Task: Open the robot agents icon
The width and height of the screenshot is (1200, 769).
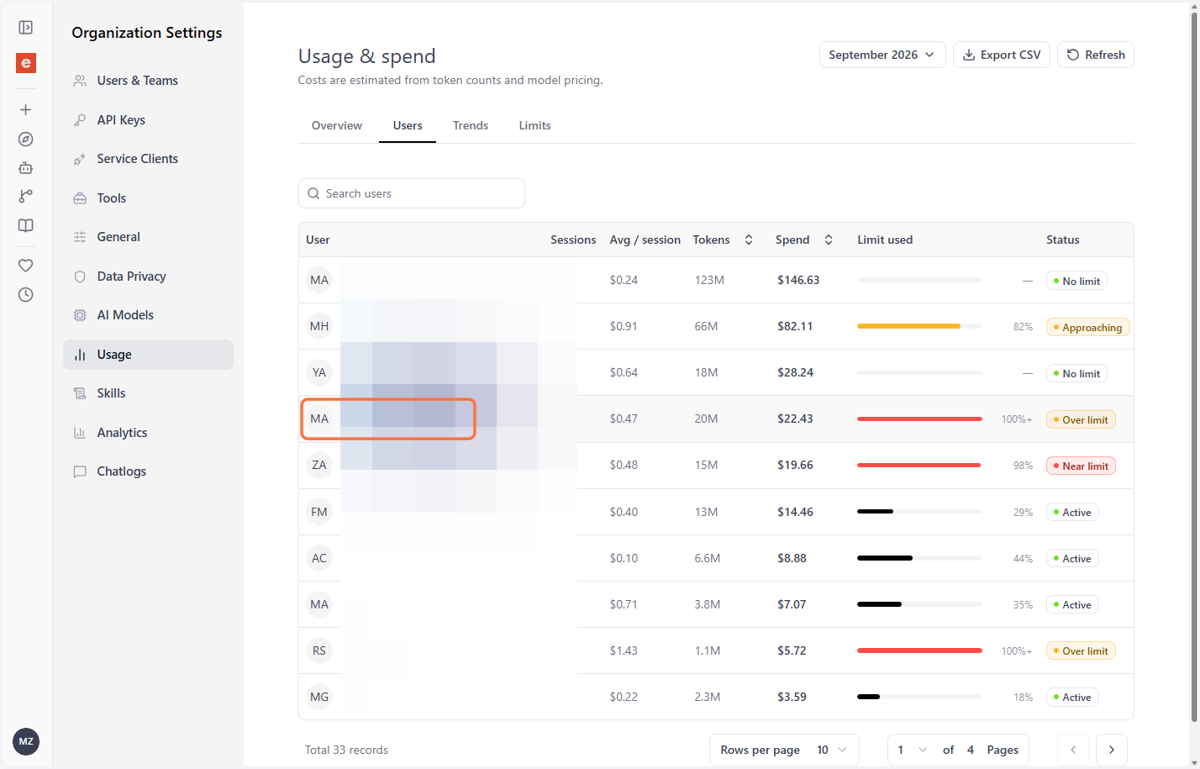Action: point(26,168)
